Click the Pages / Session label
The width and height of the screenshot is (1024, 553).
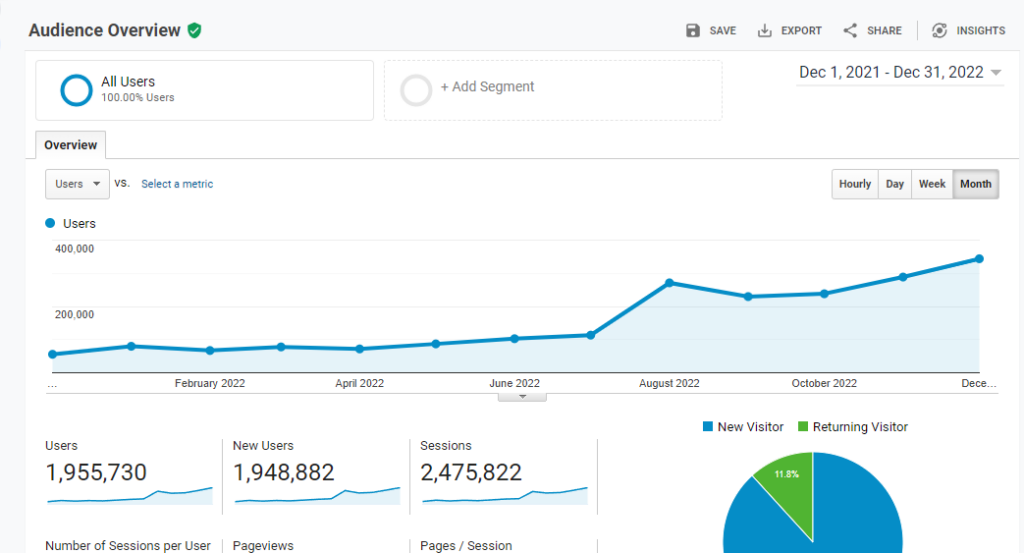466,546
